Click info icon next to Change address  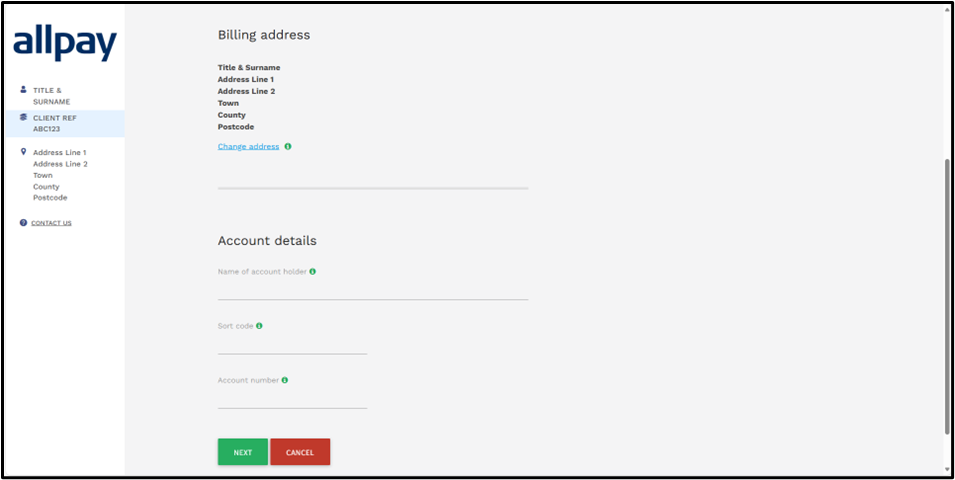pos(288,146)
